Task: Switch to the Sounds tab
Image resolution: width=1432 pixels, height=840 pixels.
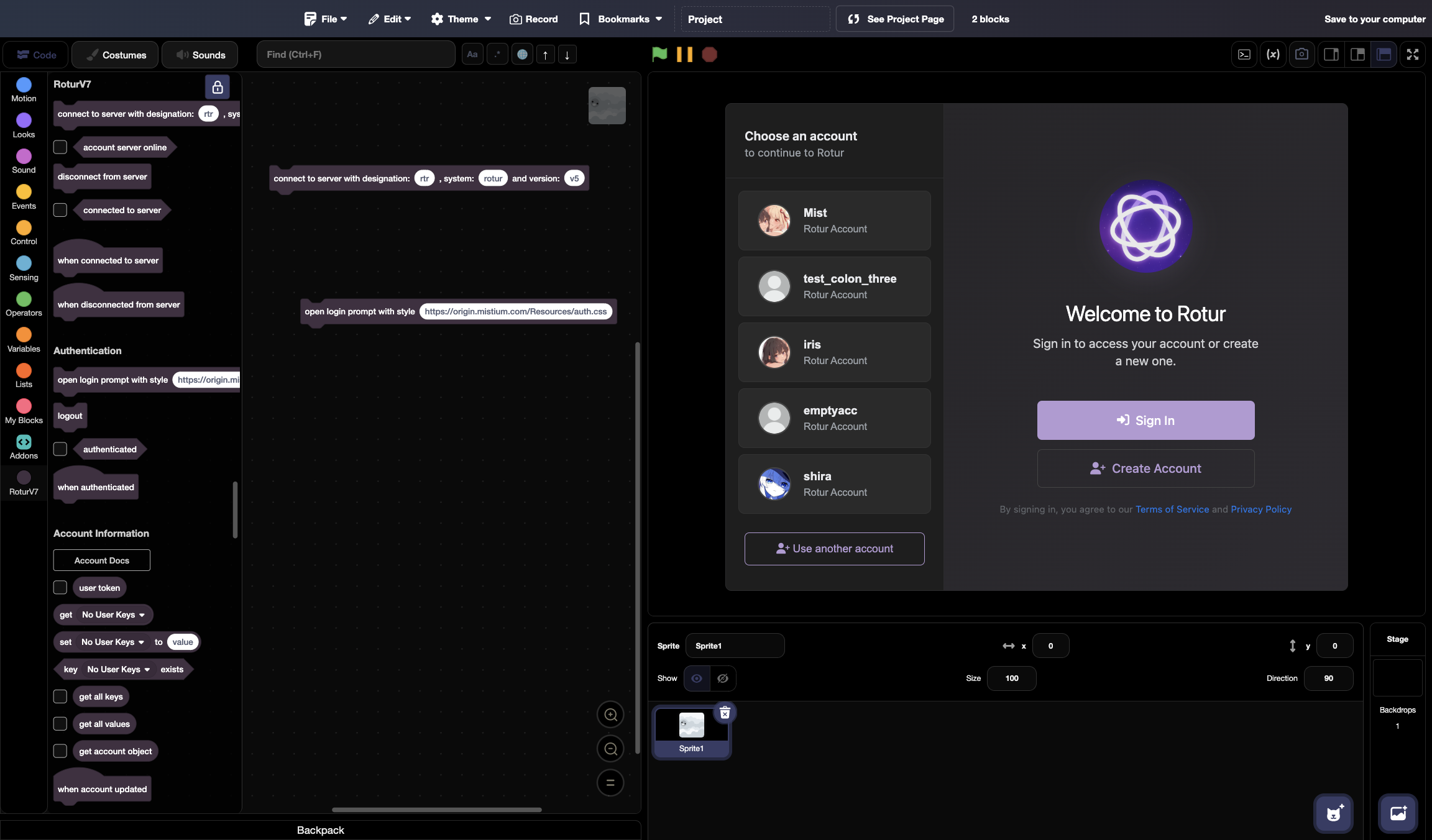Action: coord(200,55)
